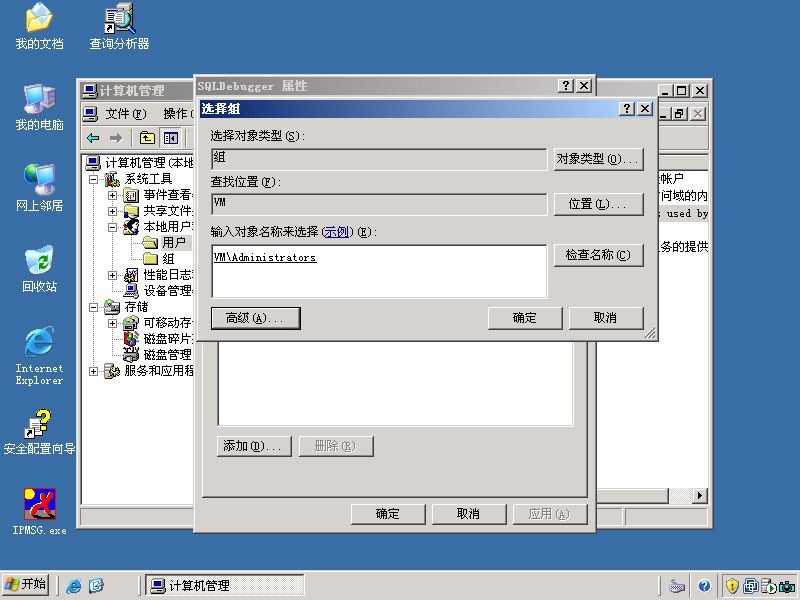Select 事件查看器 tree node
The height and width of the screenshot is (600, 800).
tap(166, 195)
